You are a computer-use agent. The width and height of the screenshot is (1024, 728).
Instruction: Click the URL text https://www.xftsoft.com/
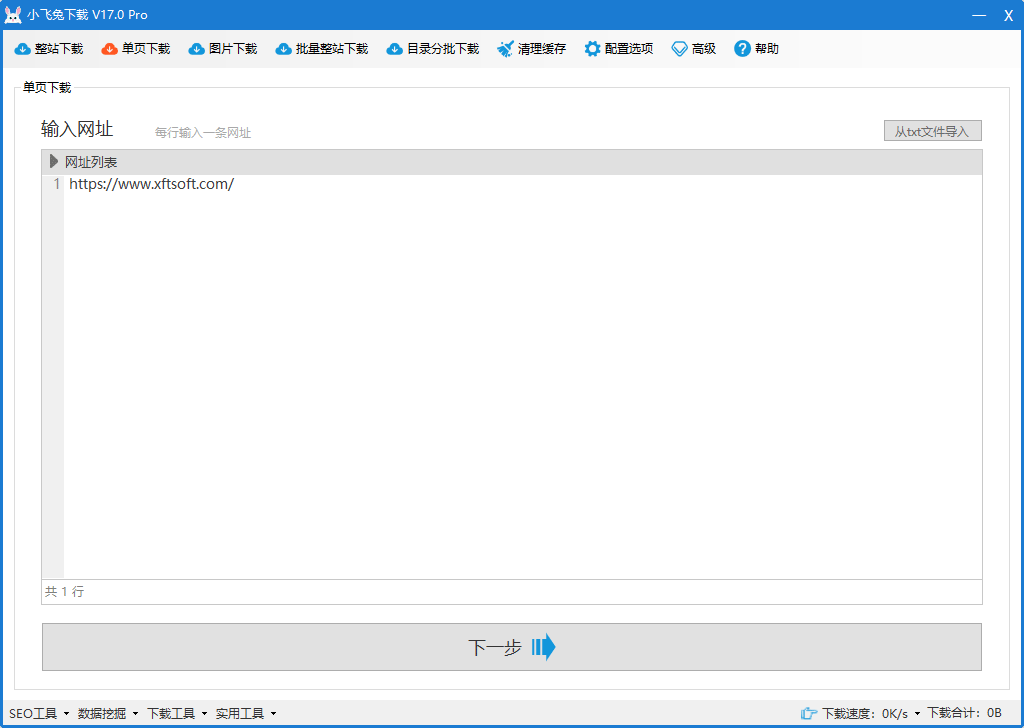pyautogui.click(x=151, y=184)
